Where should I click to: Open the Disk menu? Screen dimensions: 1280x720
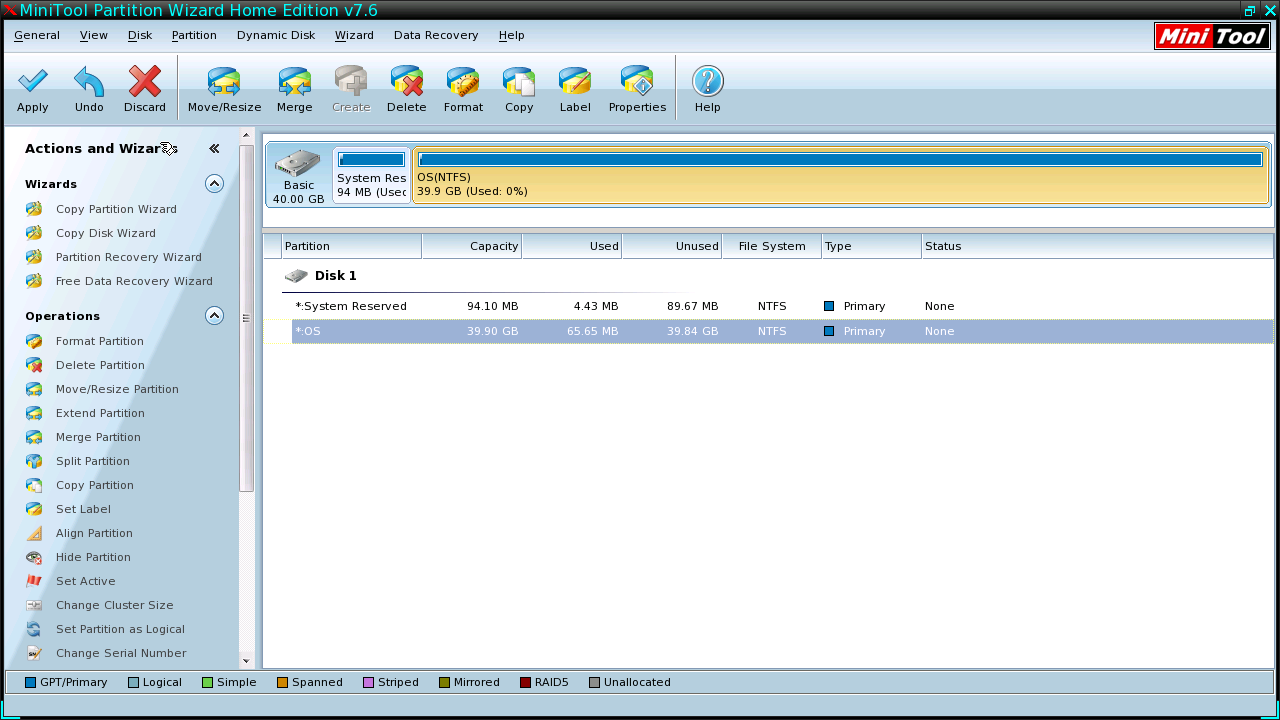140,35
